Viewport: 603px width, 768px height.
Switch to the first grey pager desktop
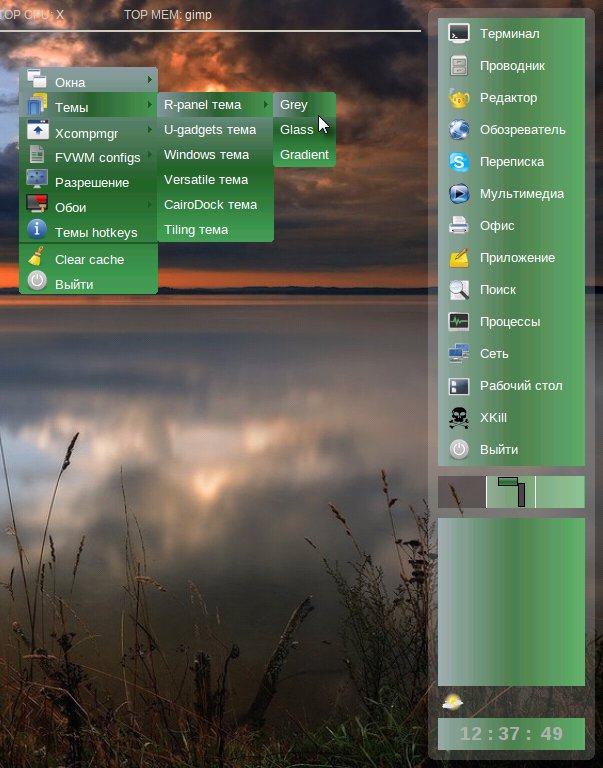click(x=461, y=492)
